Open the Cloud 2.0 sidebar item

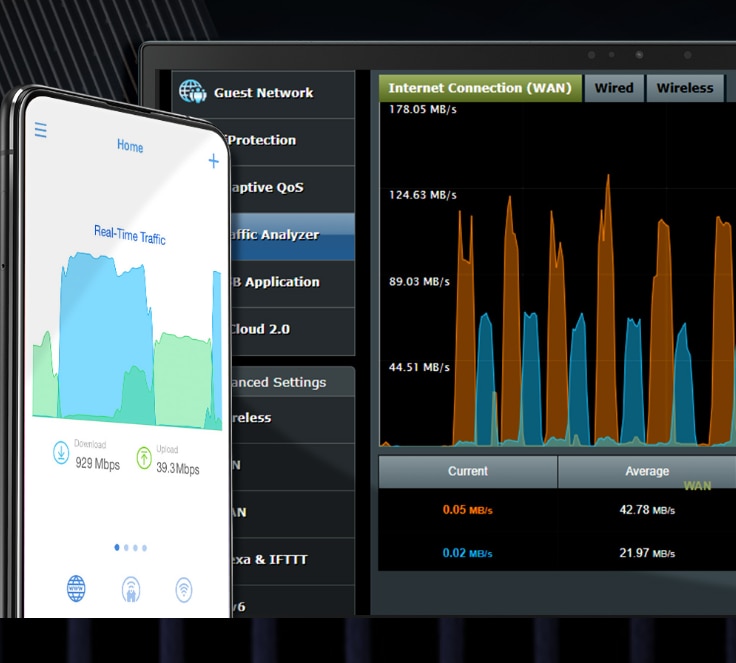[x=292, y=331]
